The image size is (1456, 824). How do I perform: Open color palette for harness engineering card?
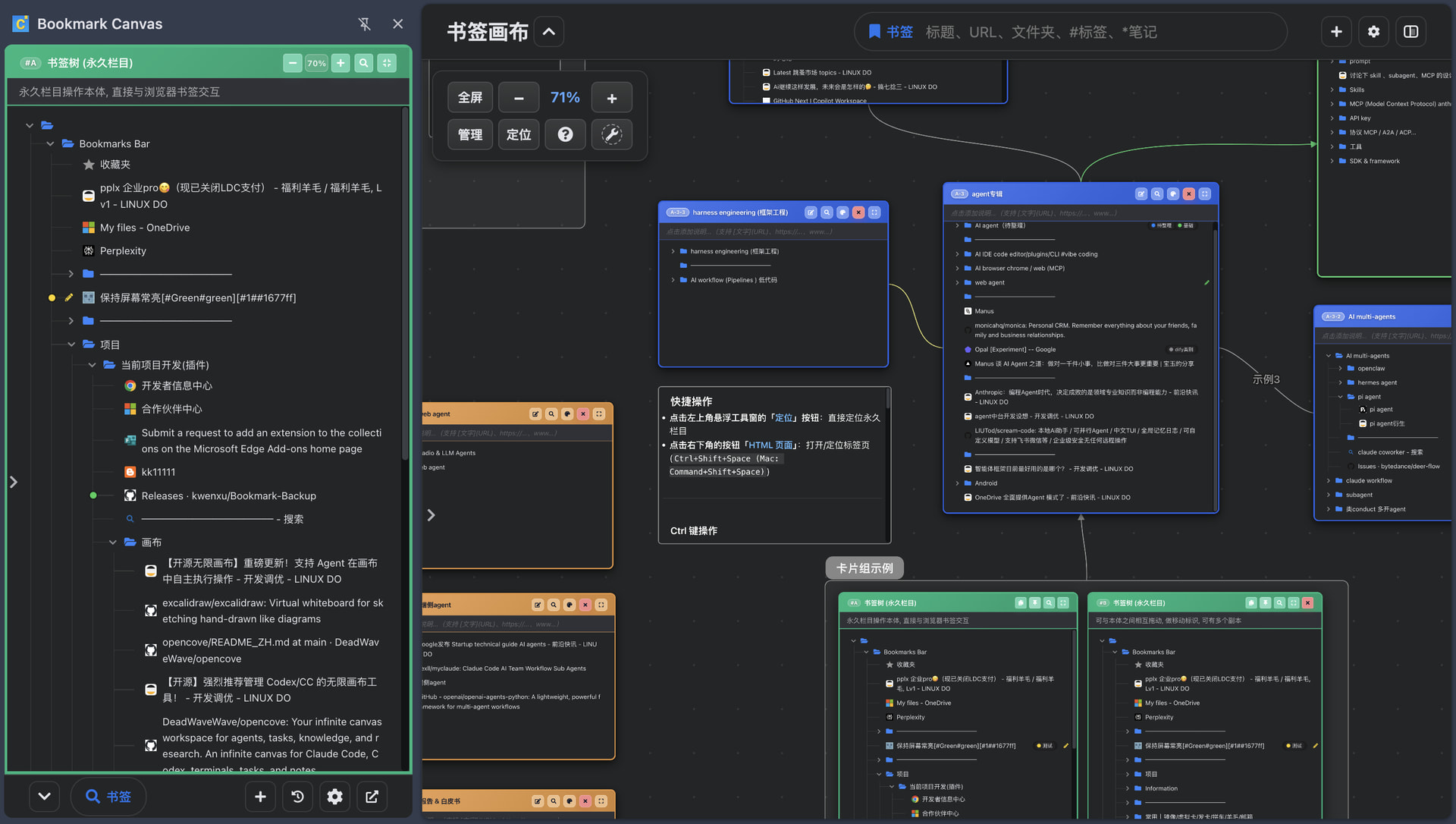coord(843,212)
